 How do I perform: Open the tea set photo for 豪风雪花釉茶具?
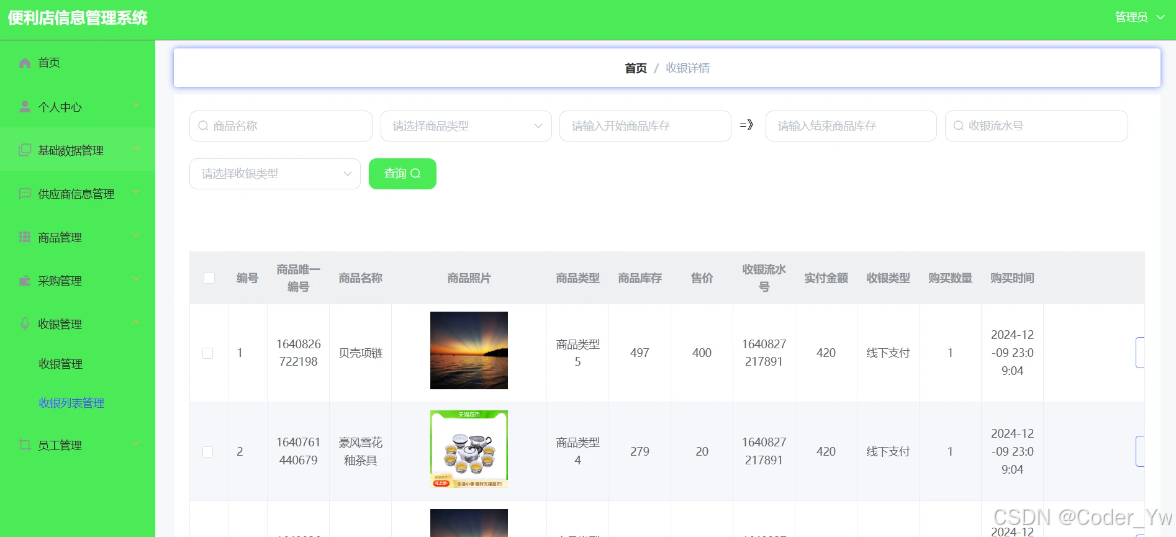pos(469,449)
